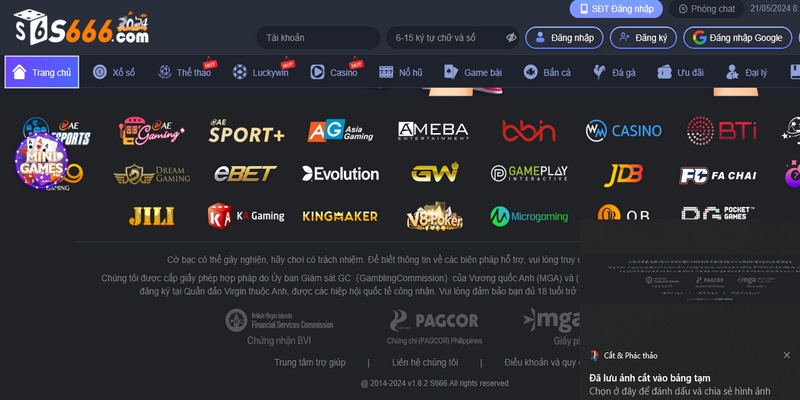The height and width of the screenshot is (400, 800).
Task: Select the WM Casino logo
Action: (623, 131)
